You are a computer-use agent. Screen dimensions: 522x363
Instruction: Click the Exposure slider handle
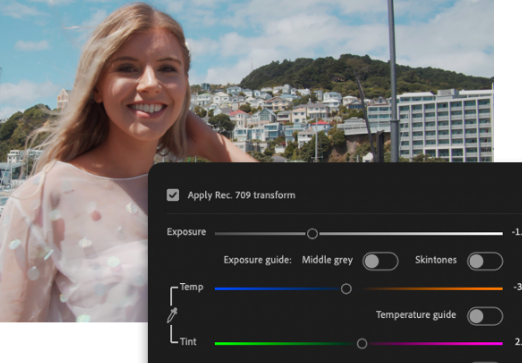click(312, 233)
